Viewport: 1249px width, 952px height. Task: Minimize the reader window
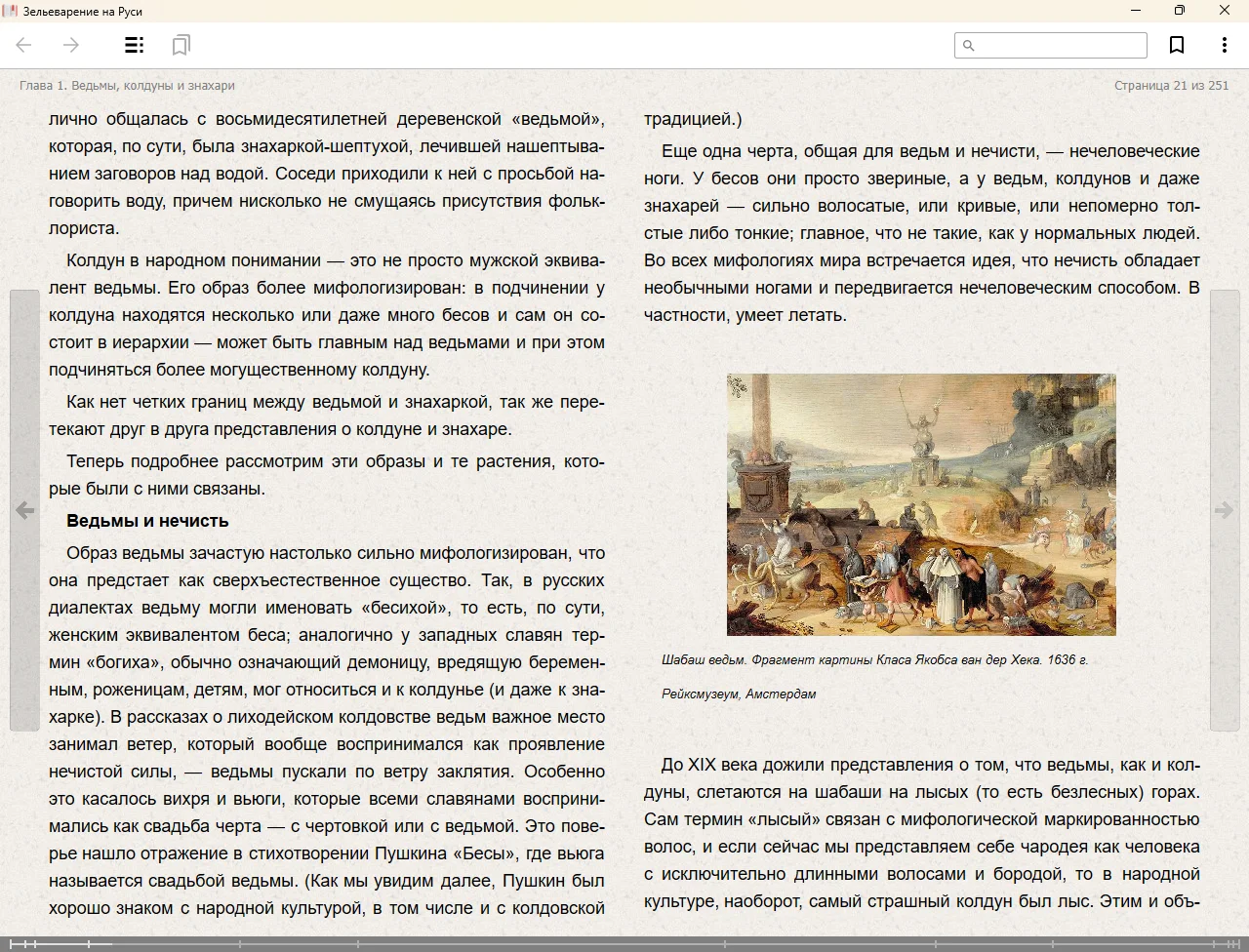pyautogui.click(x=1136, y=11)
